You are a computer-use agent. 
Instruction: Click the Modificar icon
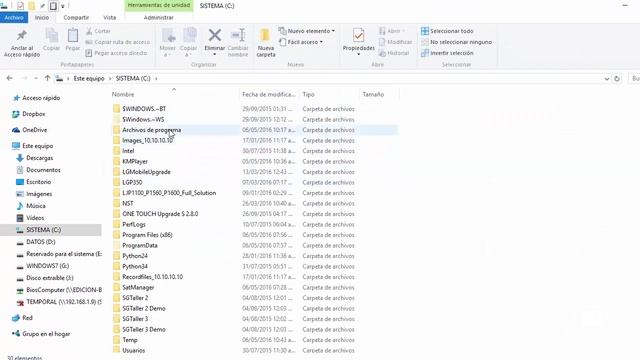382,42
